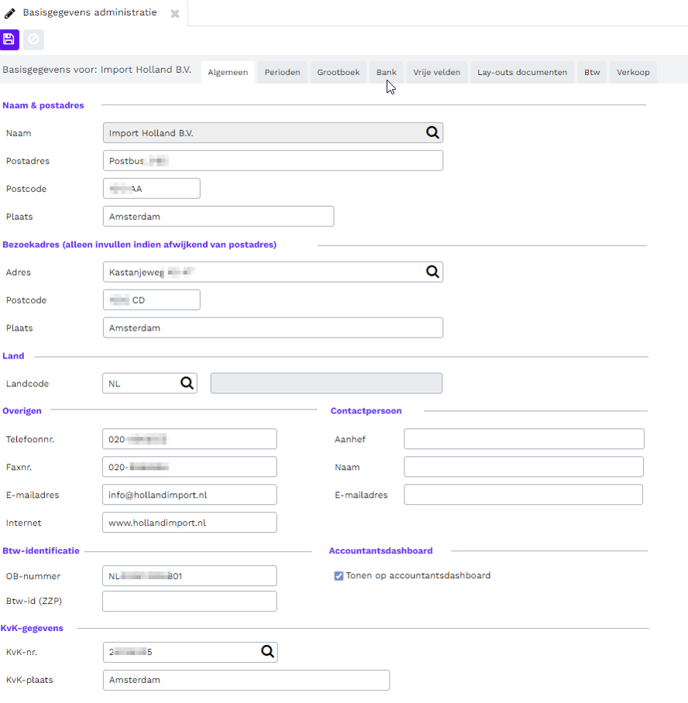Click the Postadres input field

(273, 161)
